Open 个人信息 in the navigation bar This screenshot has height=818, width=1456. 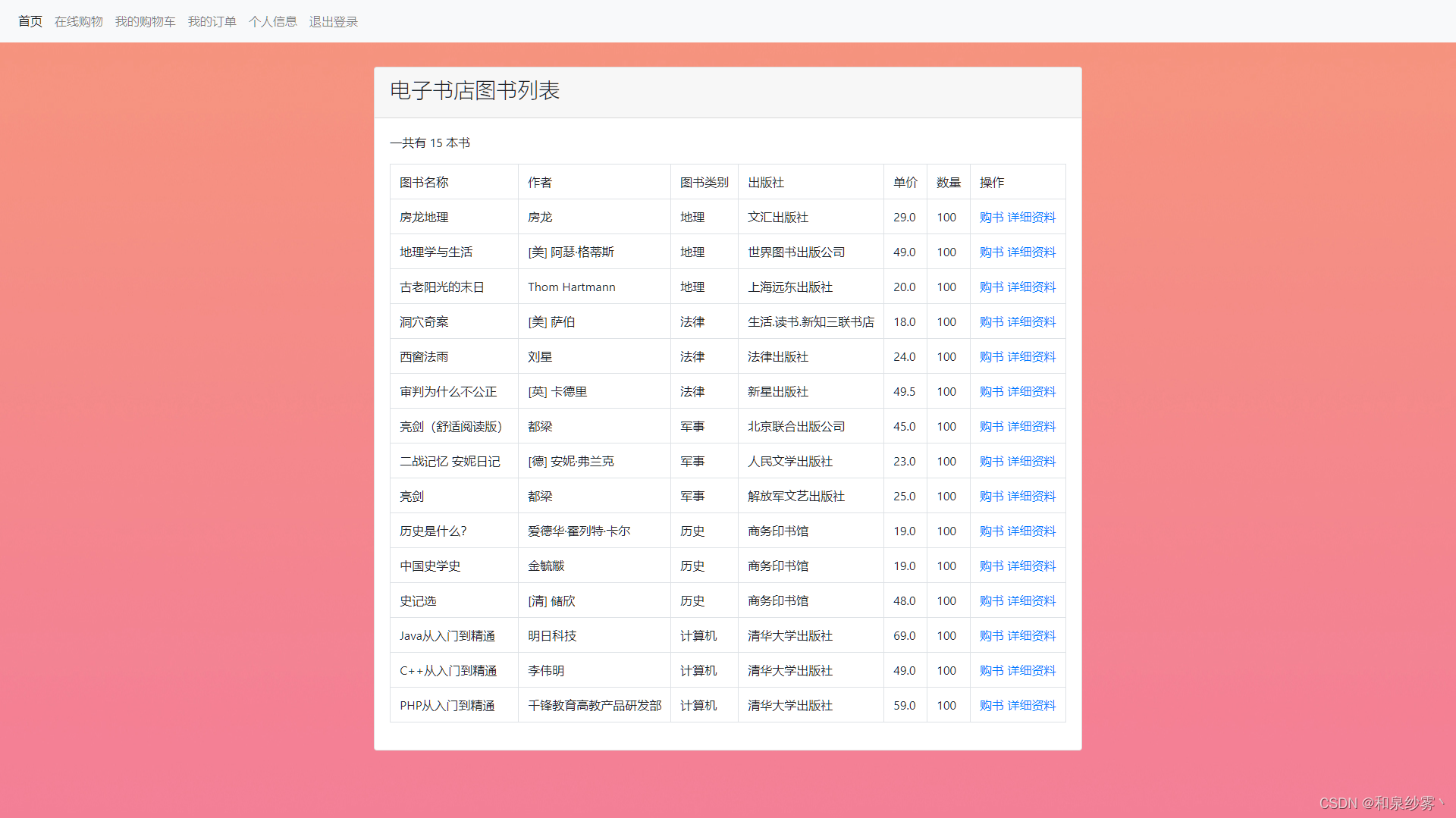(x=273, y=21)
